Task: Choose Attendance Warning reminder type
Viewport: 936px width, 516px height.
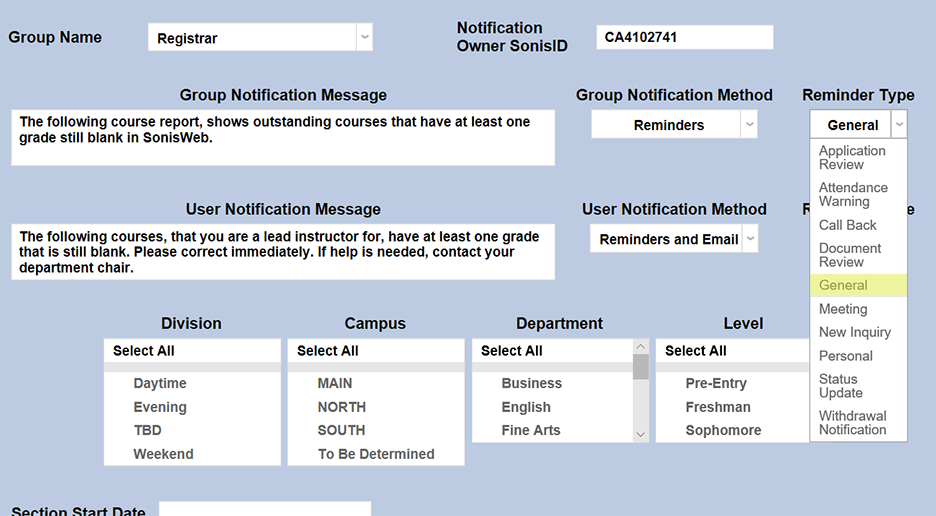Action: tap(858, 195)
